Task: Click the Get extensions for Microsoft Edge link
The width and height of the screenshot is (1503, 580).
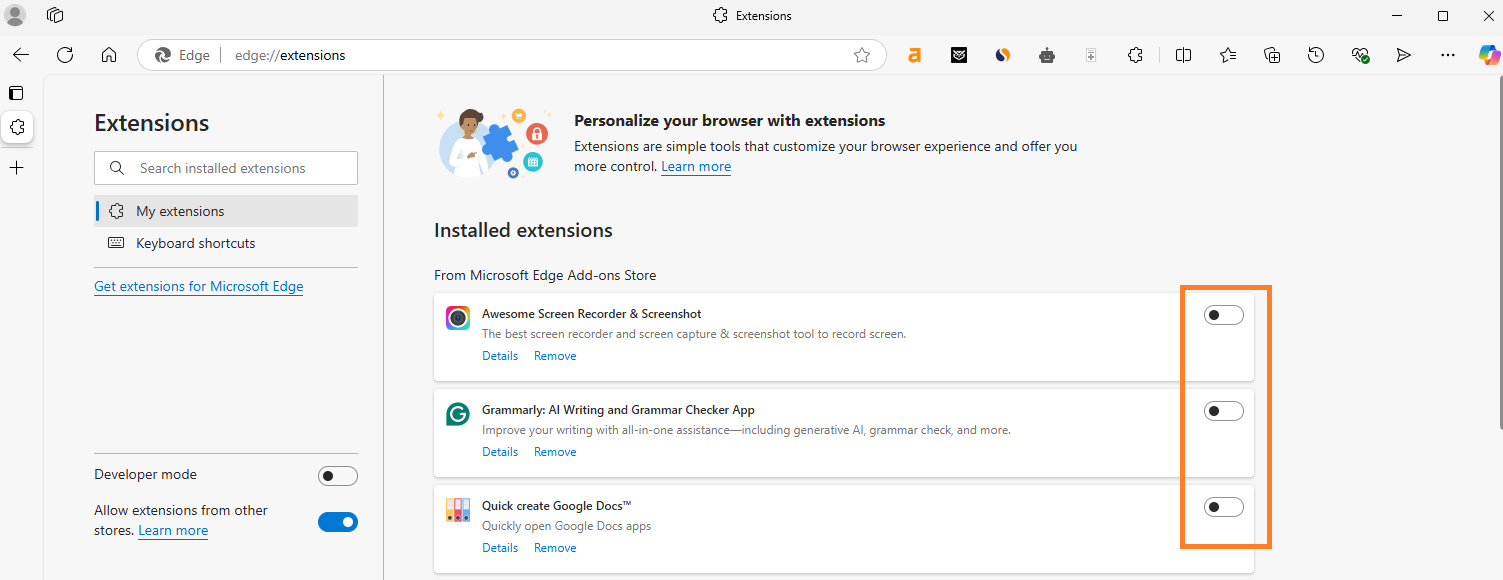Action: pyautogui.click(x=198, y=286)
